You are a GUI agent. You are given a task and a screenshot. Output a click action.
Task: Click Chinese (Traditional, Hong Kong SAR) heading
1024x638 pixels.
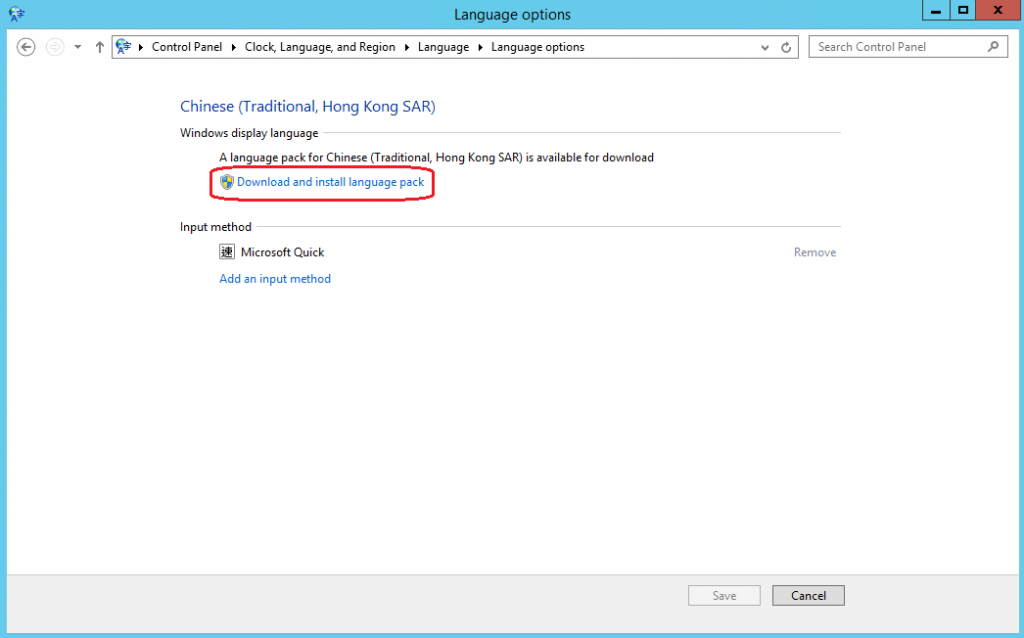point(308,106)
